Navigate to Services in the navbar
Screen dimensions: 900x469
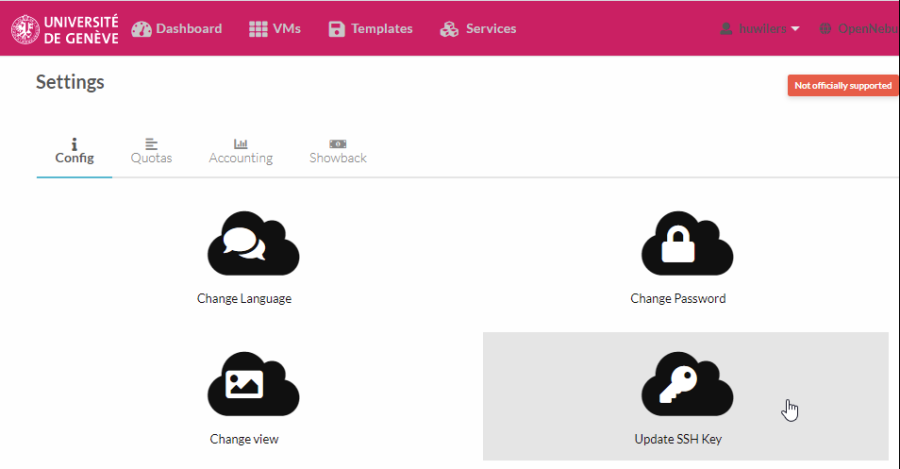pos(478,29)
